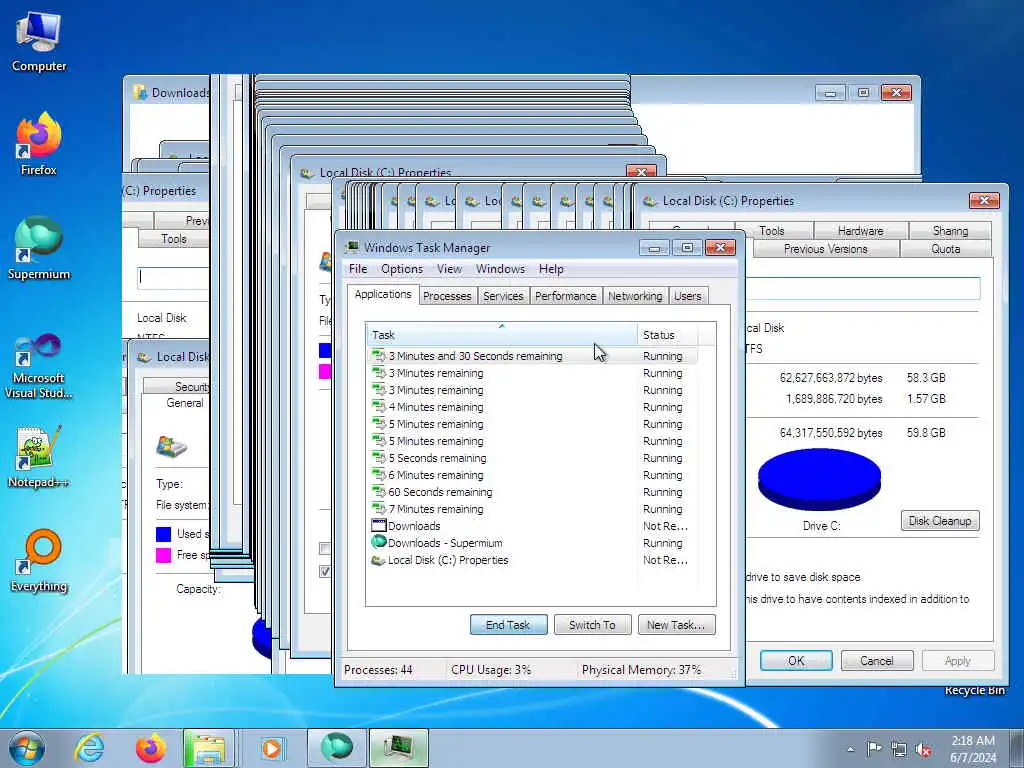Open Microsoft Visual Studio desktop shortcut

[x=39, y=366]
